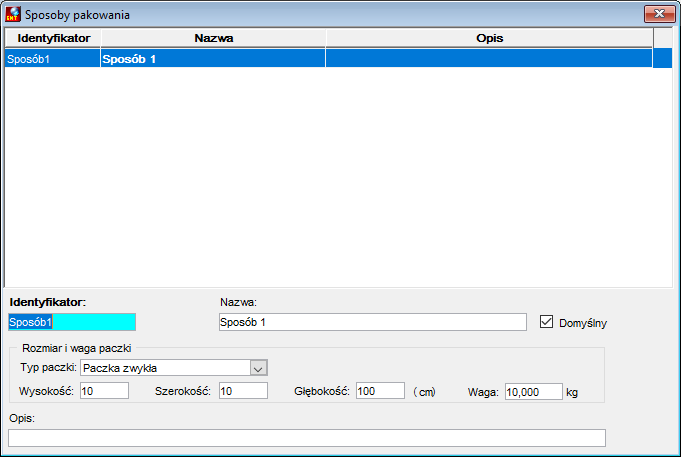Click empty area of the packing list

coord(338,177)
